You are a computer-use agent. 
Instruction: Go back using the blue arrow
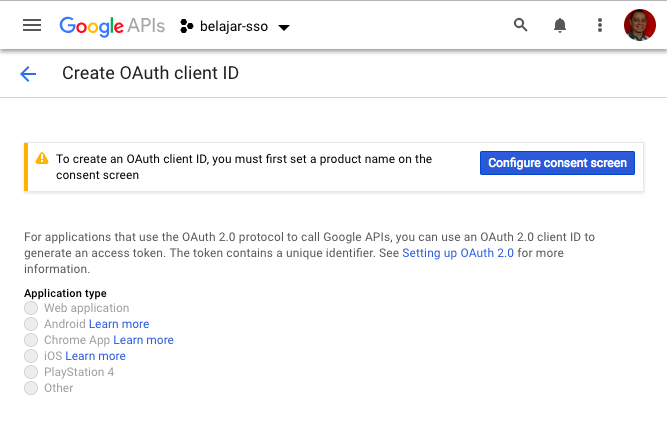(x=28, y=74)
